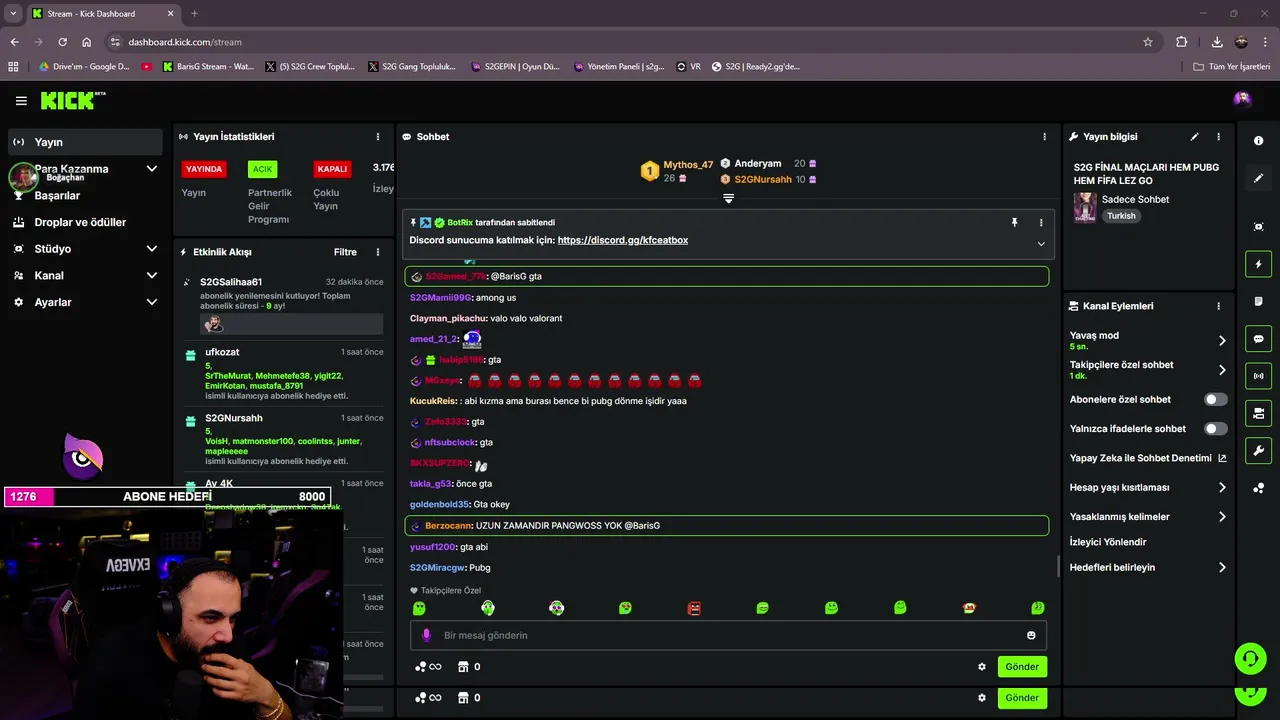
Task: Click the info icon in right sidebar
Action: point(1258,141)
